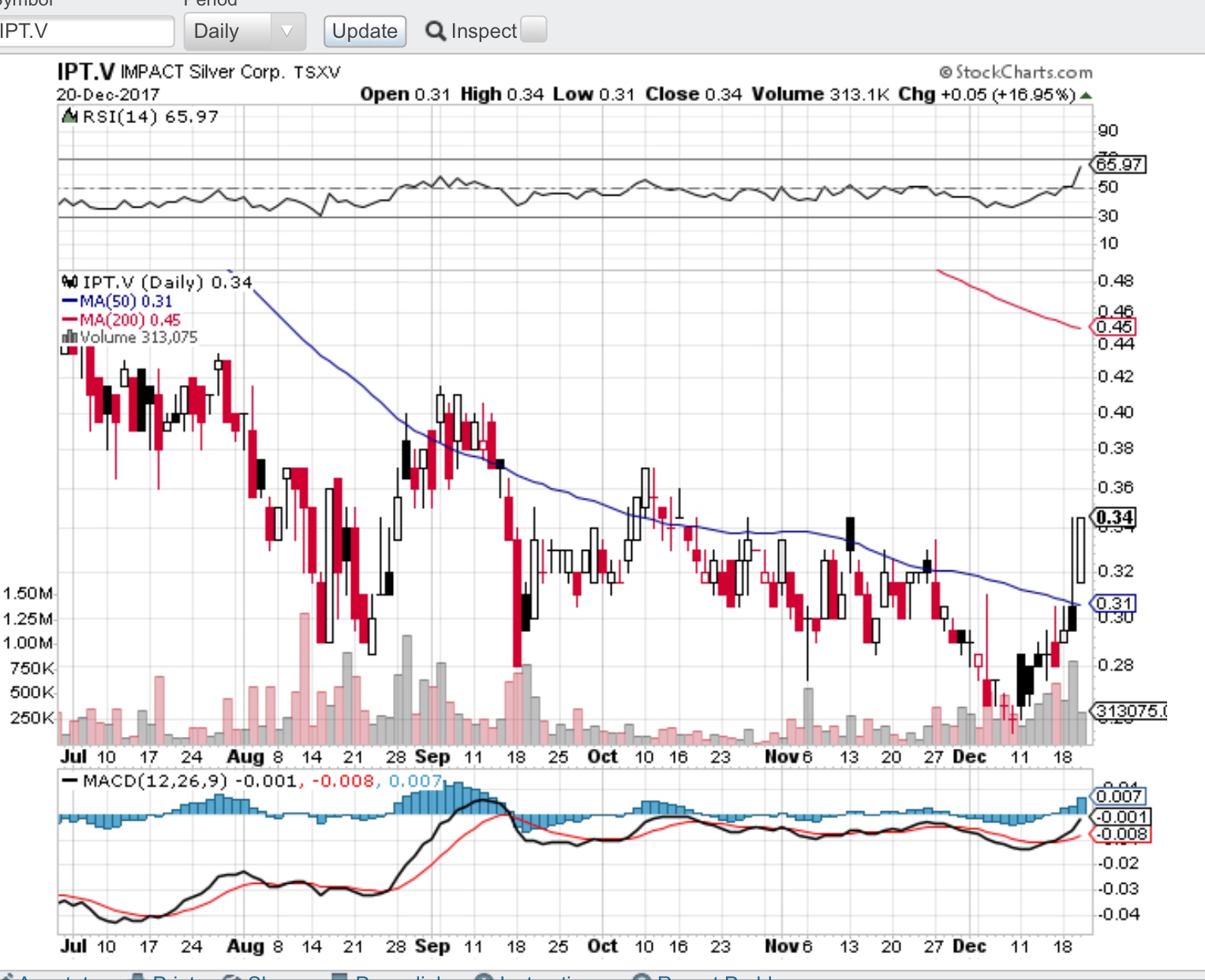Viewport: 1205px width, 980px height.
Task: Click the 0.34 current price tag
Action: point(1114,518)
